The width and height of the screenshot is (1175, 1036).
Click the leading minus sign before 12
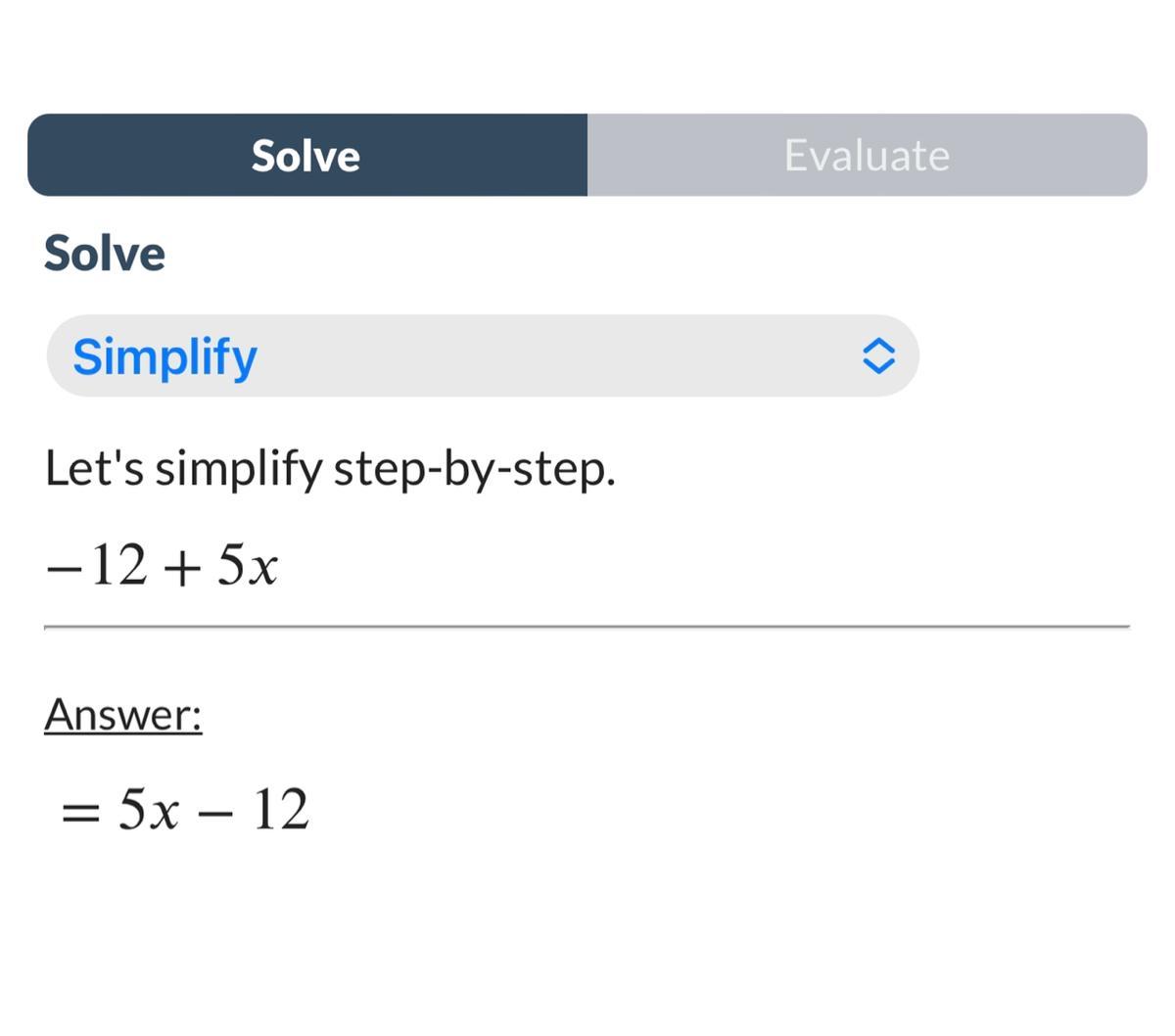[61, 568]
